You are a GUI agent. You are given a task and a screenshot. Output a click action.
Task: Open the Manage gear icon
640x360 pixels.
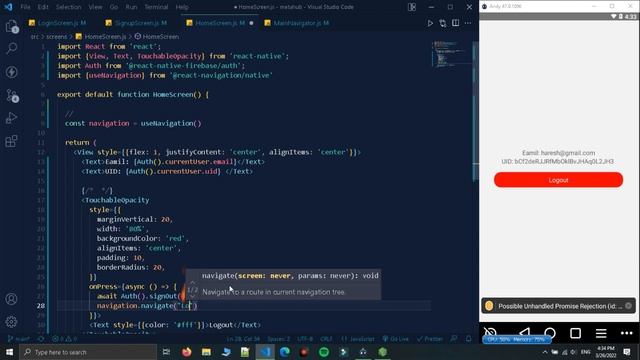pyautogui.click(x=11, y=322)
